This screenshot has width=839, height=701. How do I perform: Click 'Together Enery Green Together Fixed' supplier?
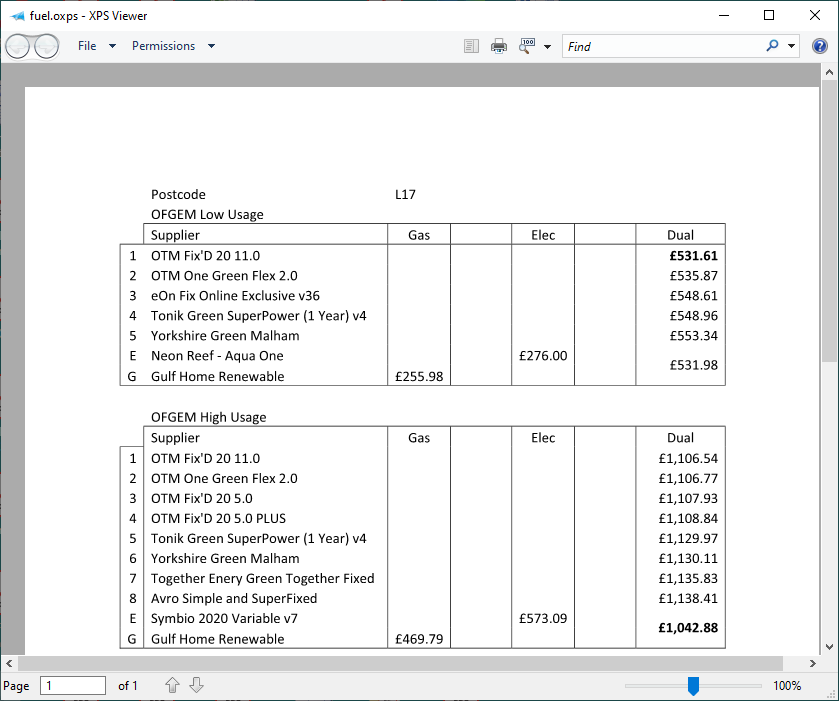[263, 578]
